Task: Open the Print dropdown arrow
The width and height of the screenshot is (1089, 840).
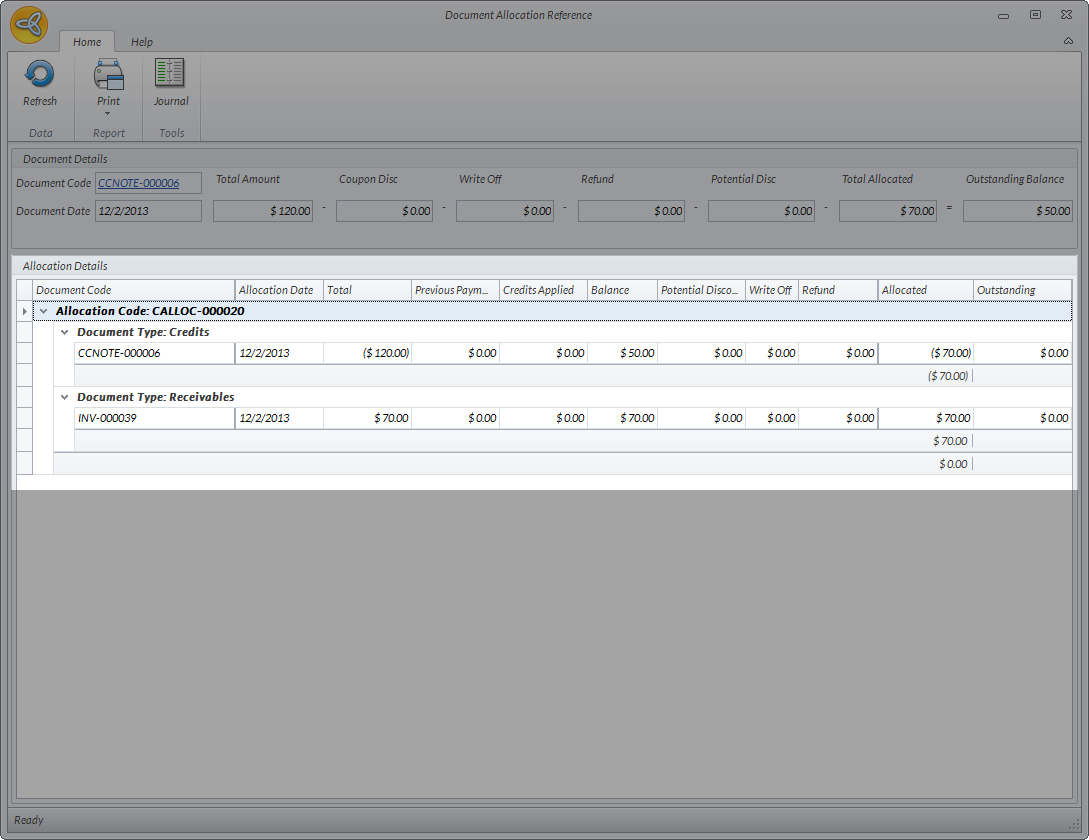Action: point(108,113)
